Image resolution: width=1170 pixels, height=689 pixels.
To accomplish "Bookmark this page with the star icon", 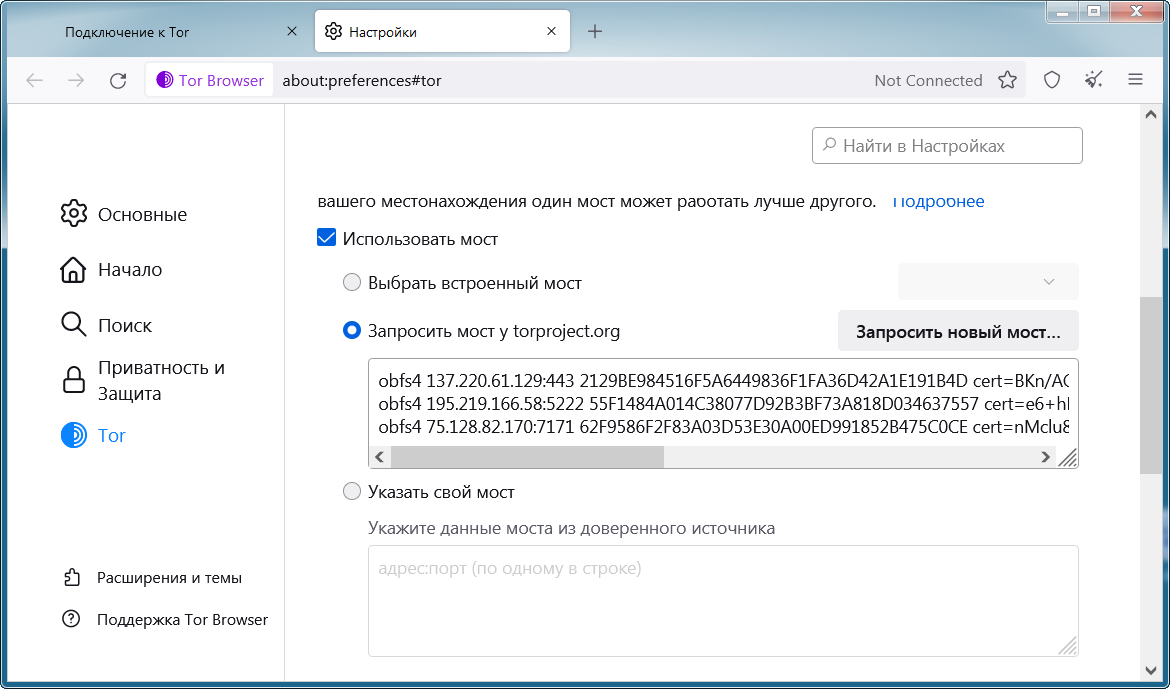I will click(1007, 80).
